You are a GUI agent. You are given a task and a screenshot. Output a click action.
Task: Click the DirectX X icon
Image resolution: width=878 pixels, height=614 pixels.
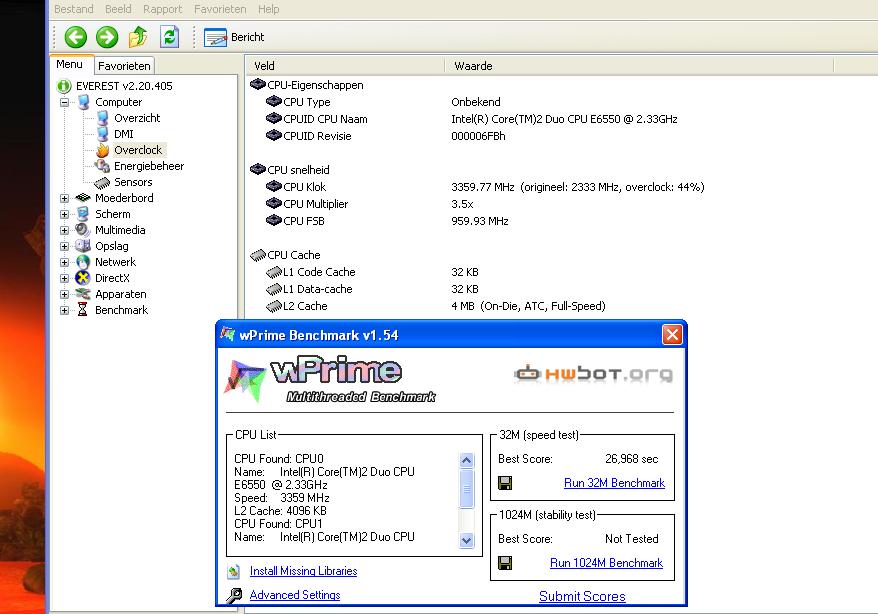(83, 278)
